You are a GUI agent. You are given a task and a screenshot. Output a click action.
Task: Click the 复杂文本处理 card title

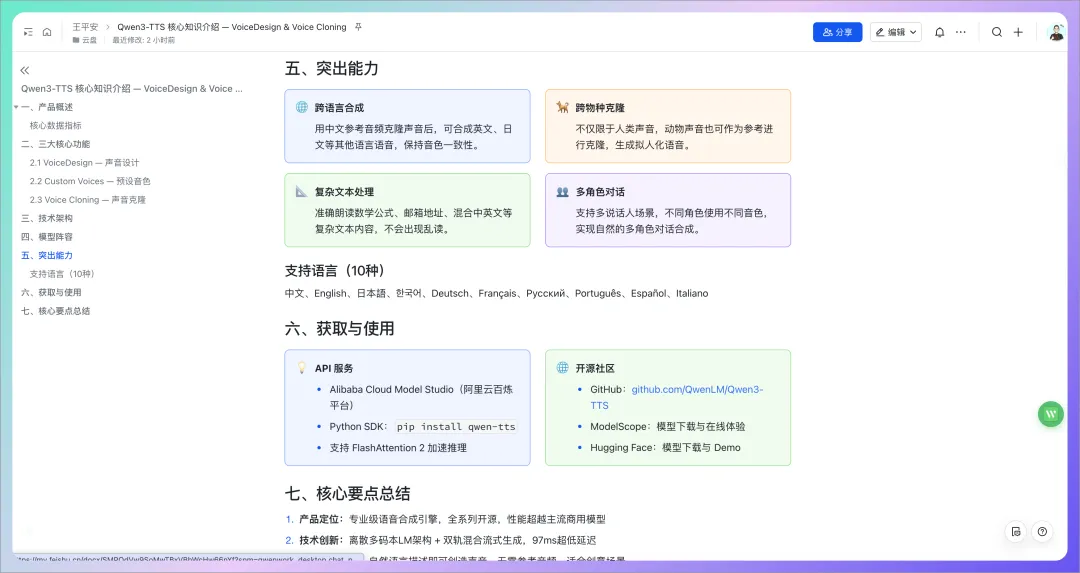click(344, 191)
